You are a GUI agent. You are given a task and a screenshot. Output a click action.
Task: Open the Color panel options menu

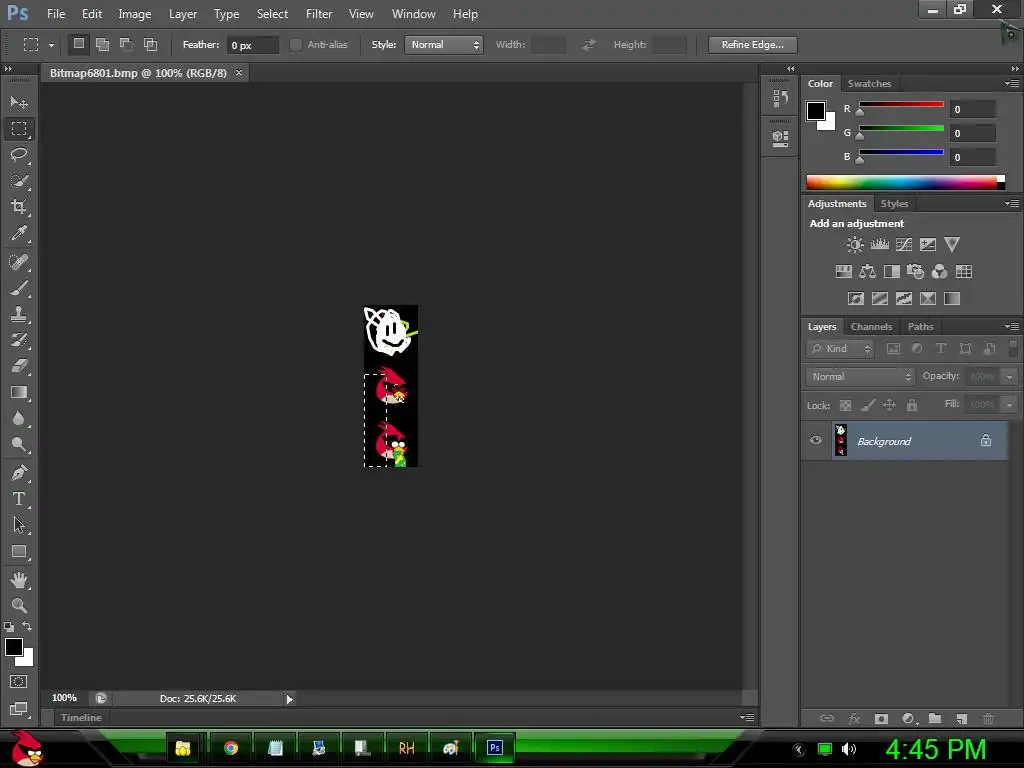tap(1012, 84)
